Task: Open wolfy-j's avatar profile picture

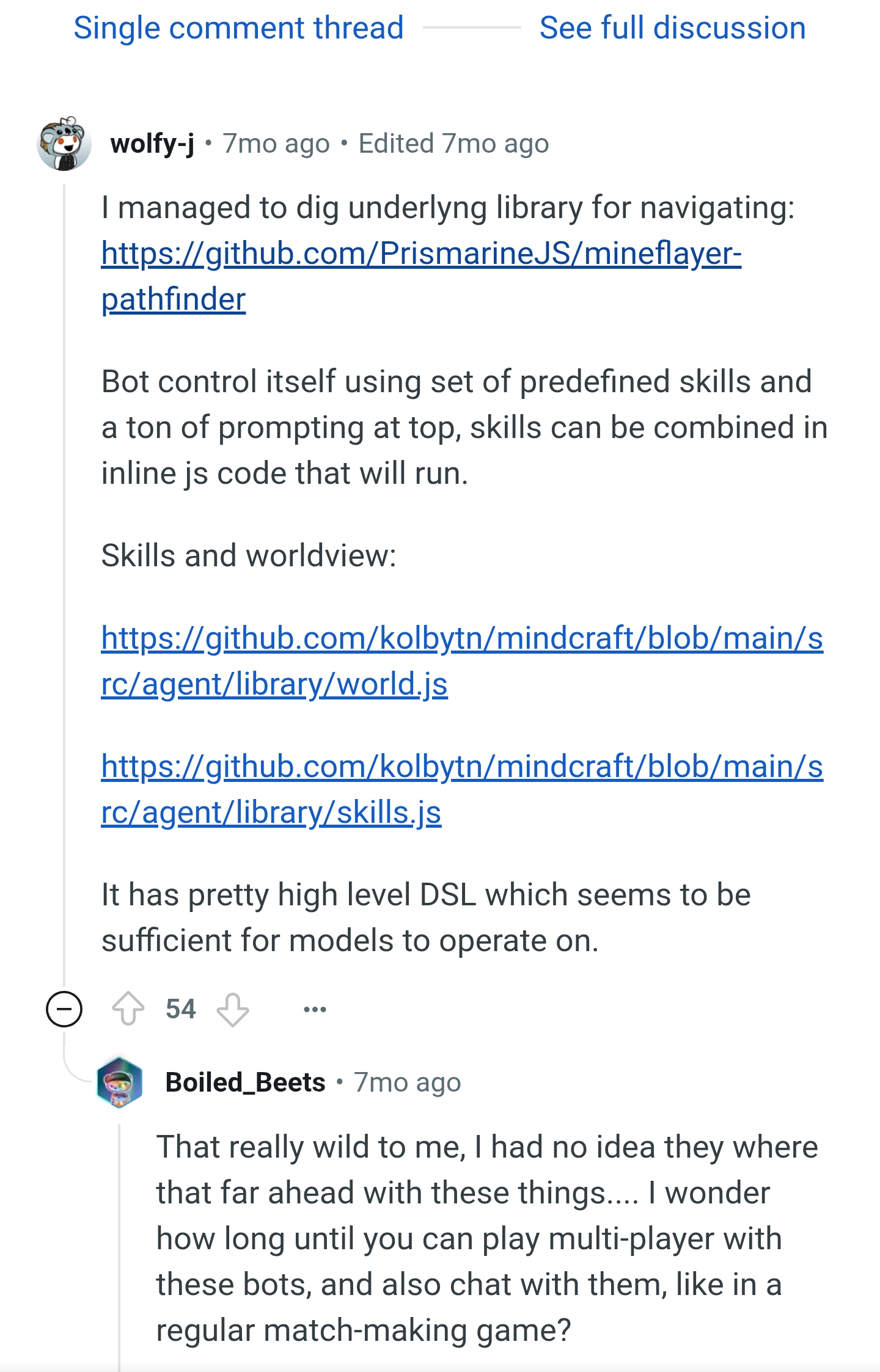Action: (x=64, y=144)
